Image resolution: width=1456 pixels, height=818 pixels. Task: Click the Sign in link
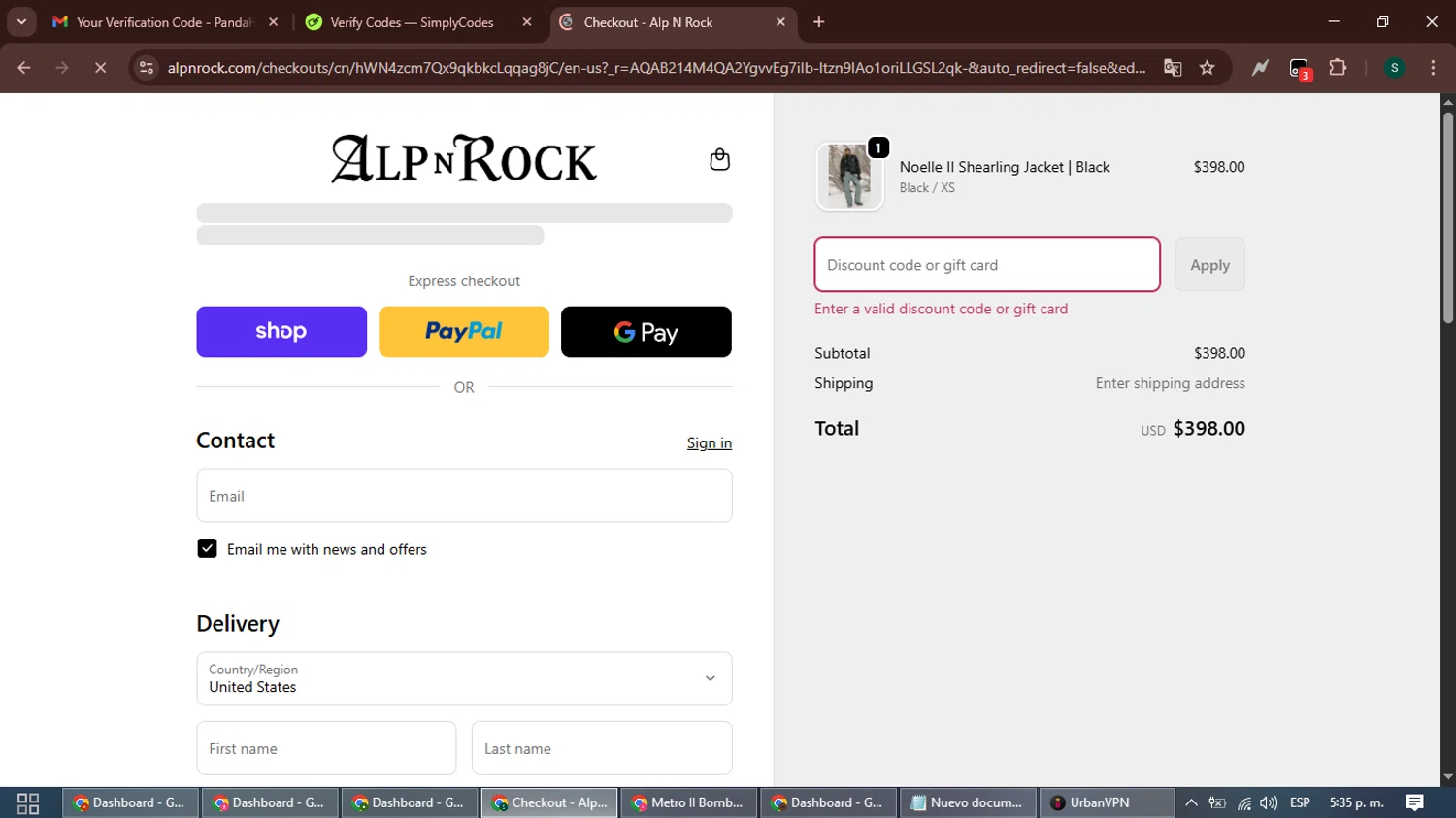point(710,442)
